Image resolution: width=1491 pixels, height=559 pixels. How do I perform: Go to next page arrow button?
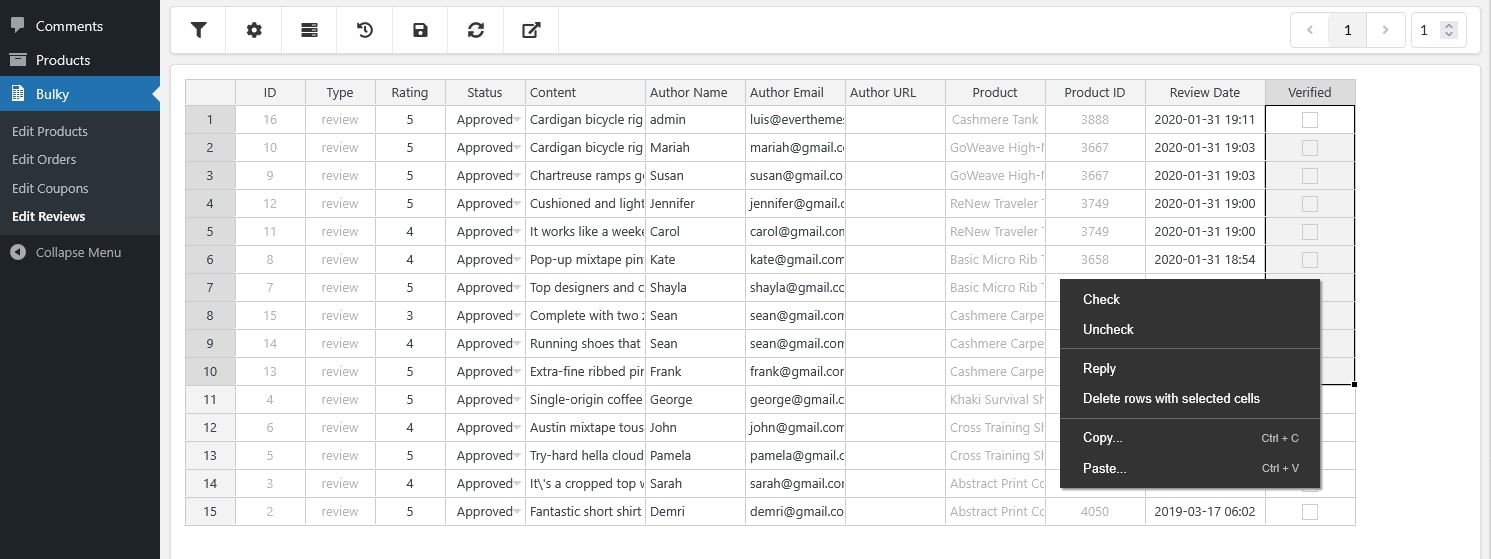point(1385,30)
